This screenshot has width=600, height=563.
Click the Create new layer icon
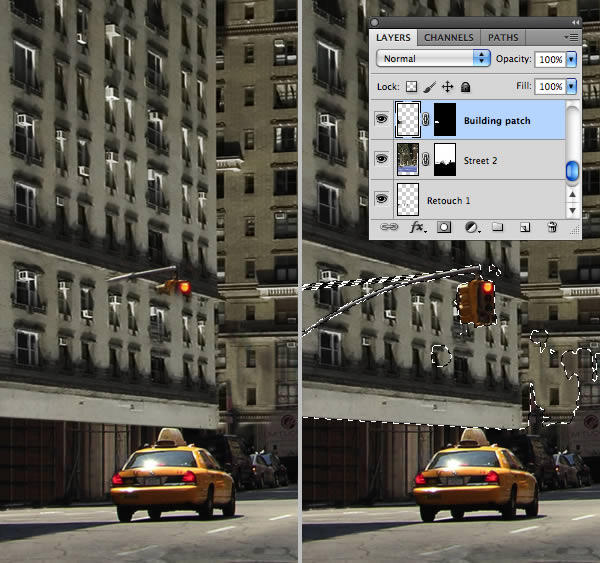pos(525,228)
